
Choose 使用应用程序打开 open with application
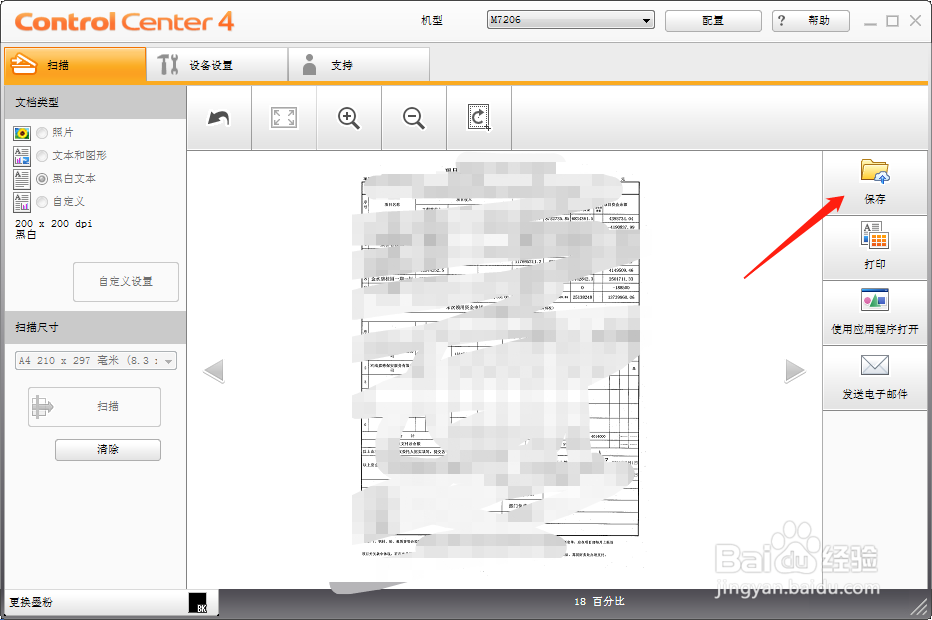874,312
